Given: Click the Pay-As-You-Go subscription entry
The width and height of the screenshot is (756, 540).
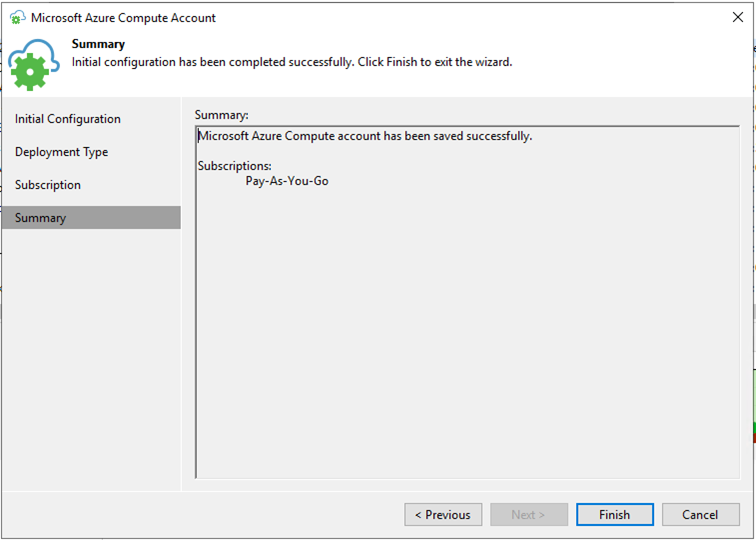Looking at the screenshot, I should [x=287, y=181].
